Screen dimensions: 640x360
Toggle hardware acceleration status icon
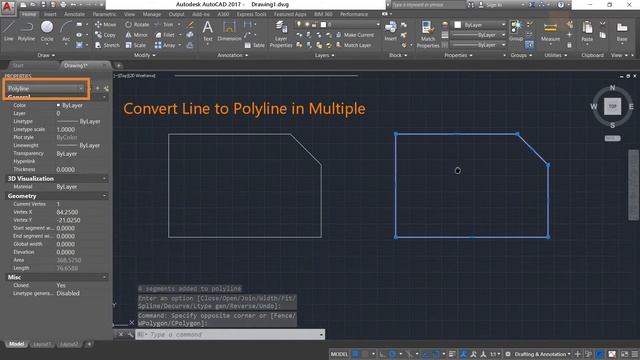(600, 354)
